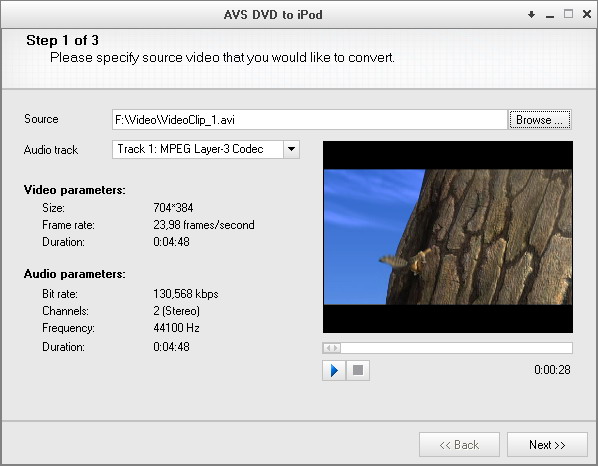This screenshot has width=598, height=466.
Task: Start playback with the blue play button
Action: (334, 370)
